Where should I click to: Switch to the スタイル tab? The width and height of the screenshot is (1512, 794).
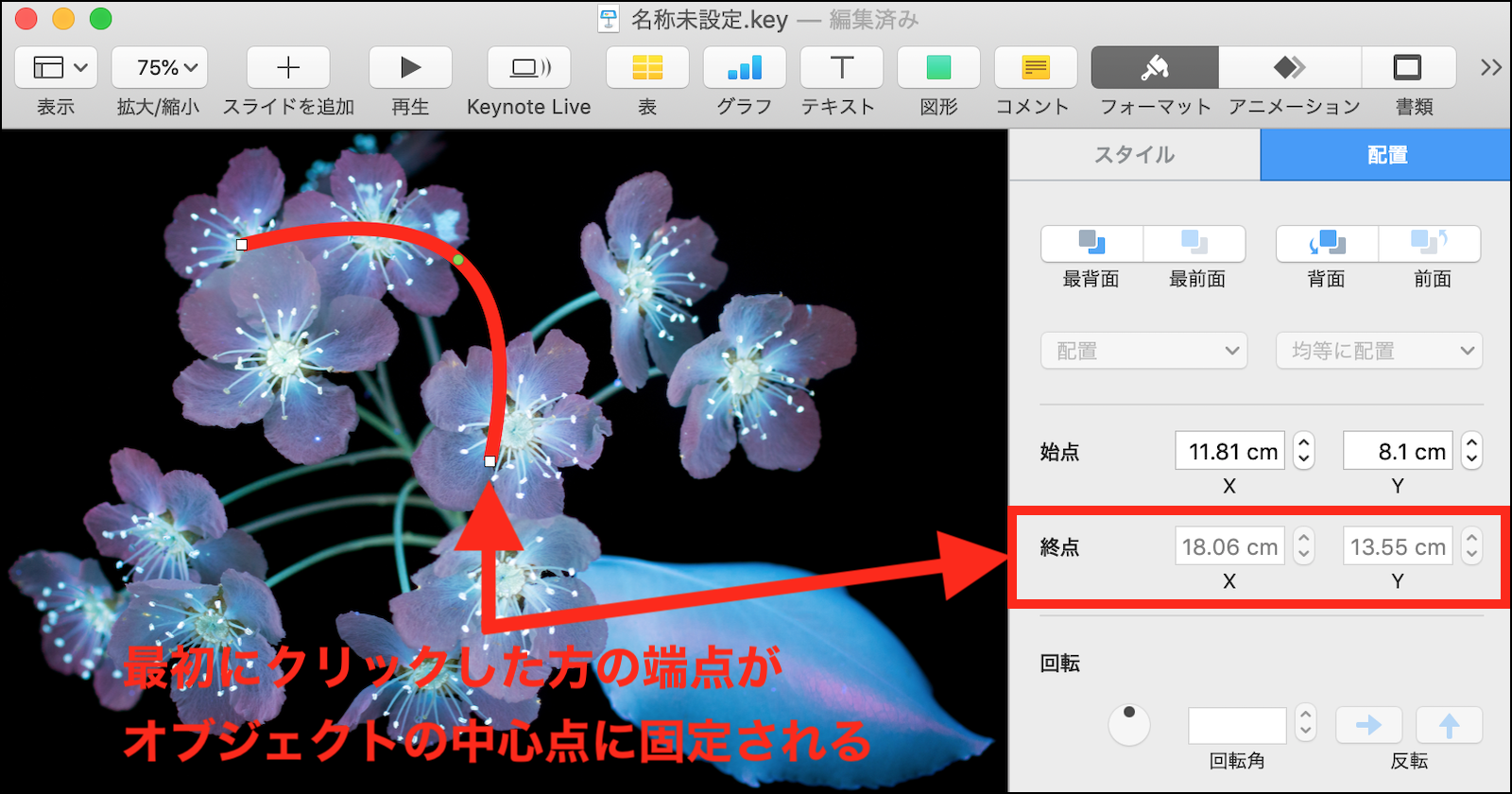[x=1134, y=155]
